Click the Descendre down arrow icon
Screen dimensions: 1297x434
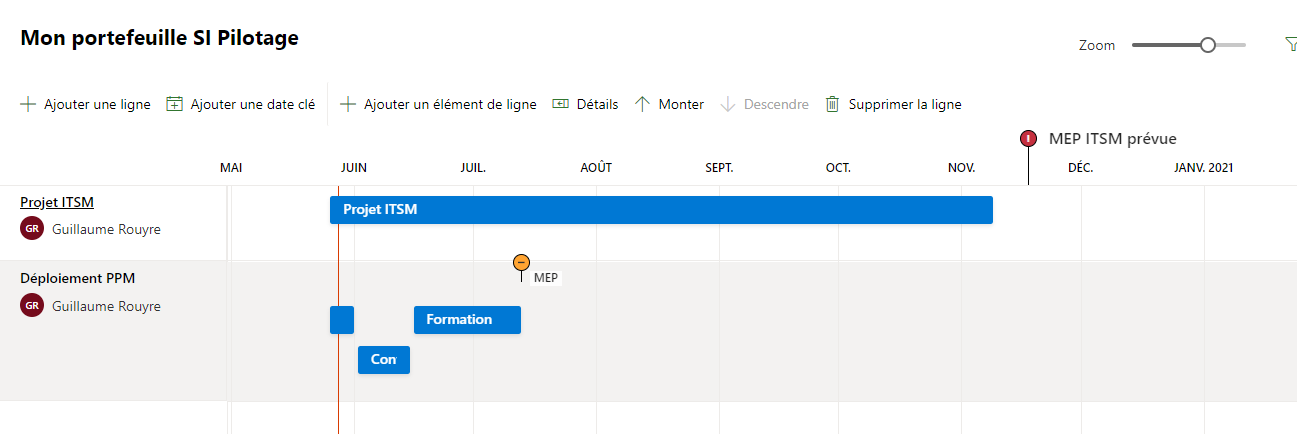(x=728, y=104)
